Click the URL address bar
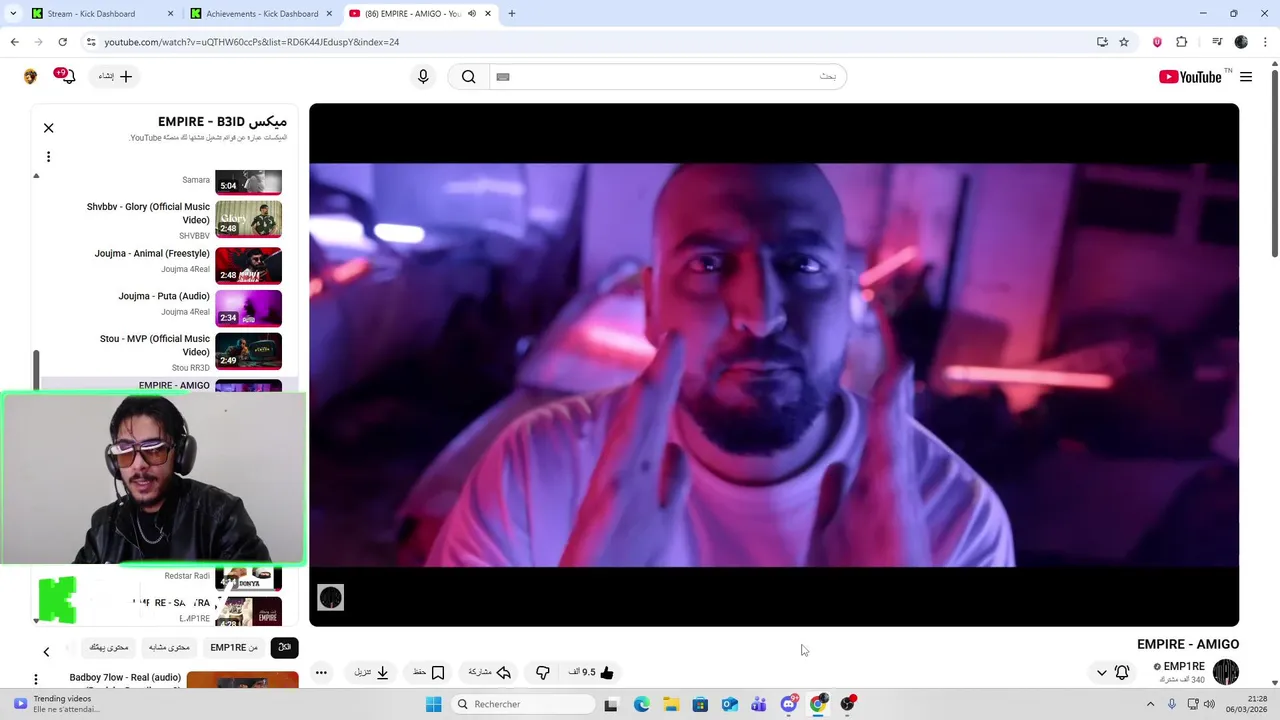1280x720 pixels. tap(590, 42)
